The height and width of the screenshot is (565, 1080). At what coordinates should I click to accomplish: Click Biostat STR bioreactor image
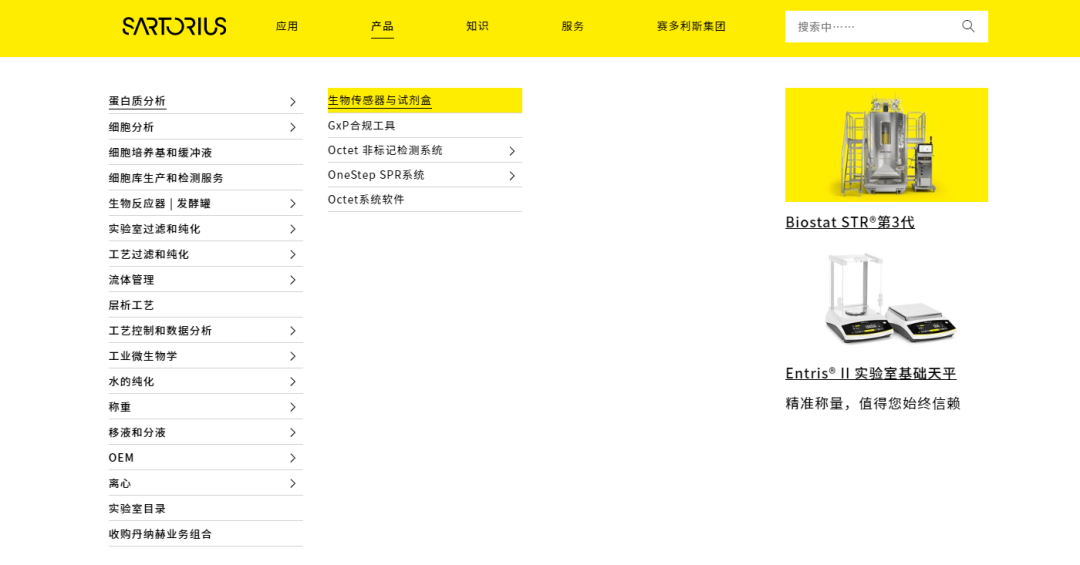[x=886, y=145]
